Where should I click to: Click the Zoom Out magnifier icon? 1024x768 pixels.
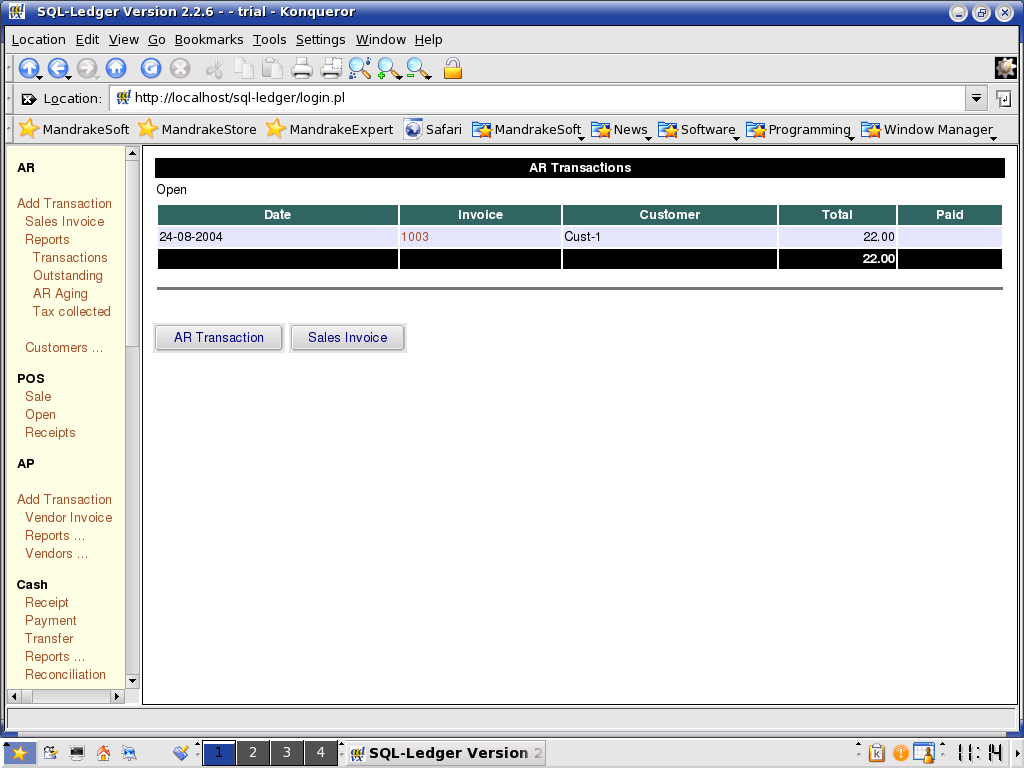click(x=418, y=68)
